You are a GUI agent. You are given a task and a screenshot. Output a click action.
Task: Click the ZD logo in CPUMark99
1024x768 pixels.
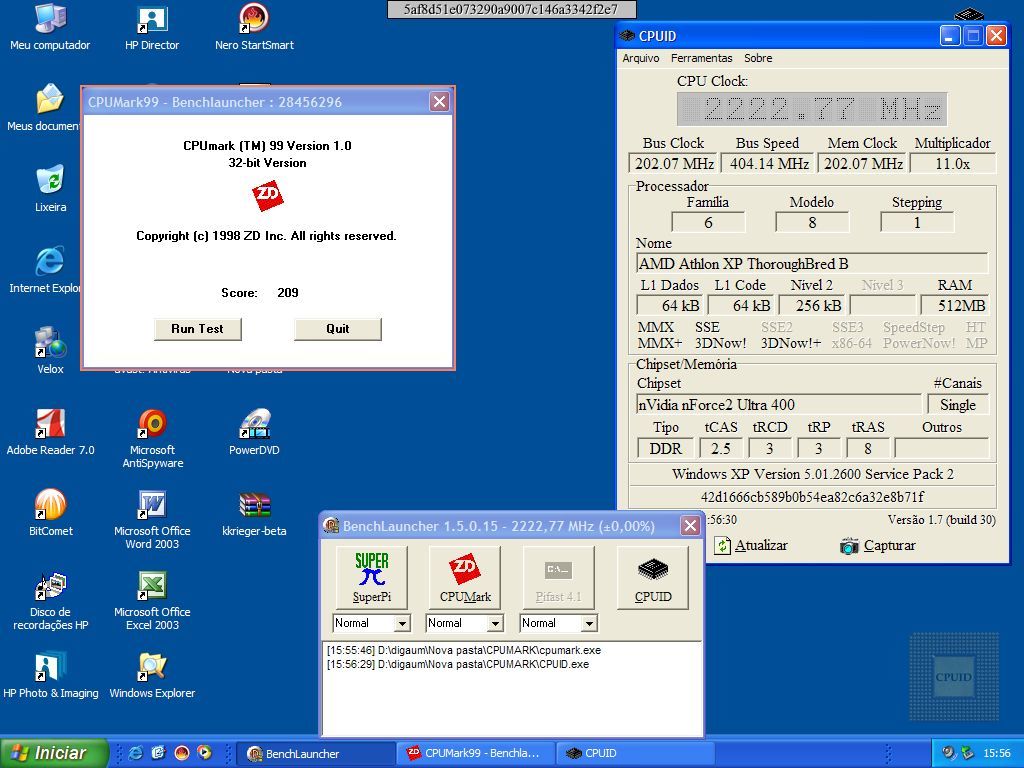pyautogui.click(x=268, y=195)
